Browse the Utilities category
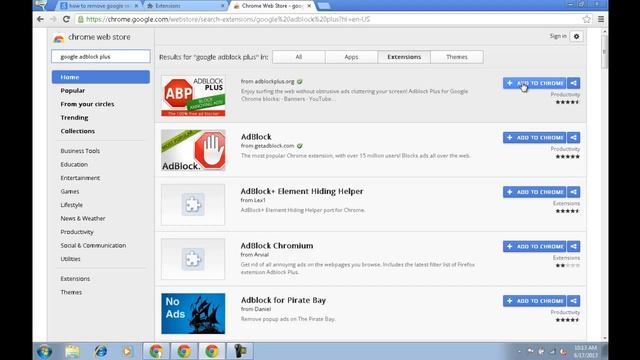The width and height of the screenshot is (640, 360). 70,259
